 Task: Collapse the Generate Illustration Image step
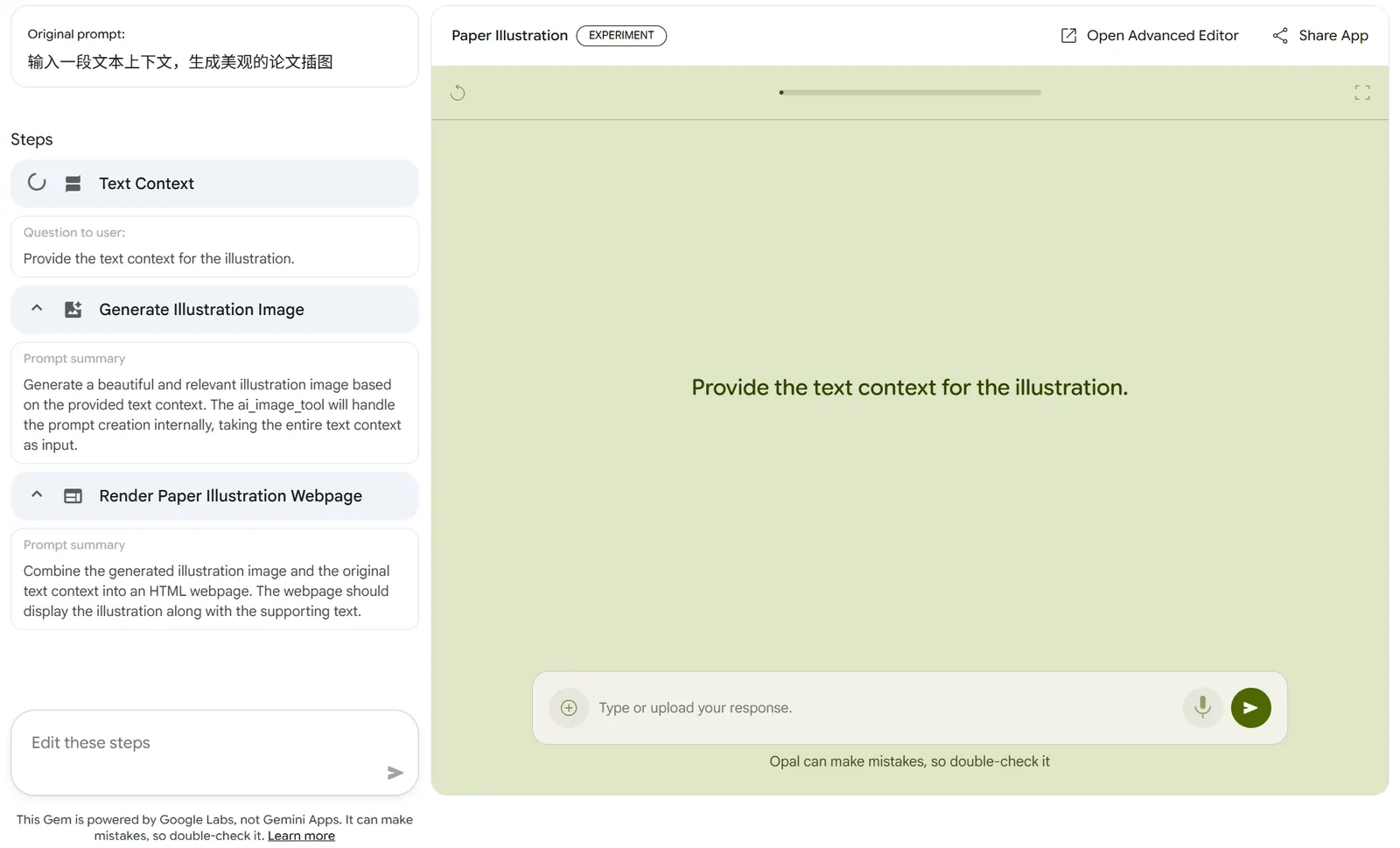click(37, 308)
